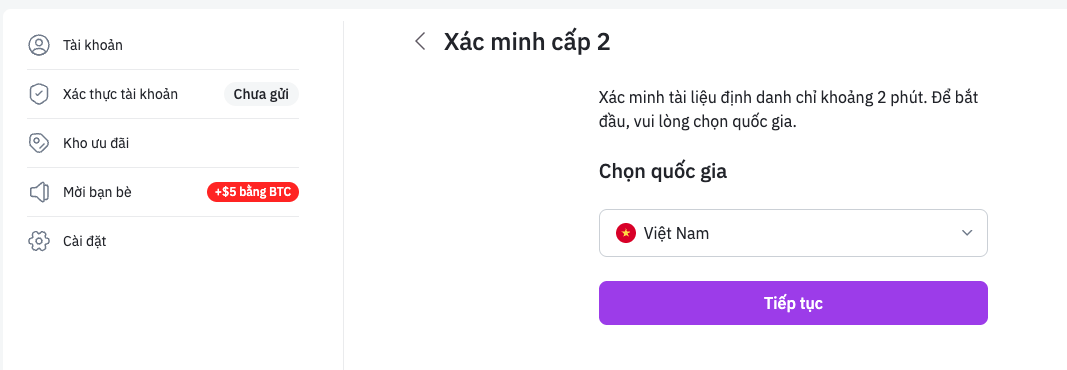Select Mời bạn bè in the sidebar
Viewport: 1067px width, 370px height.
coord(163,192)
